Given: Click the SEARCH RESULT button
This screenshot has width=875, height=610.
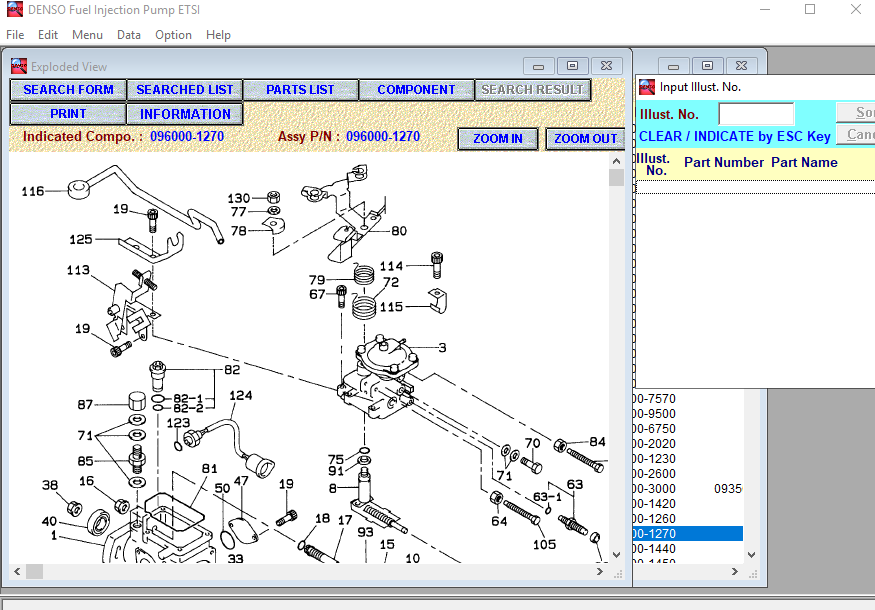Looking at the screenshot, I should [532, 90].
